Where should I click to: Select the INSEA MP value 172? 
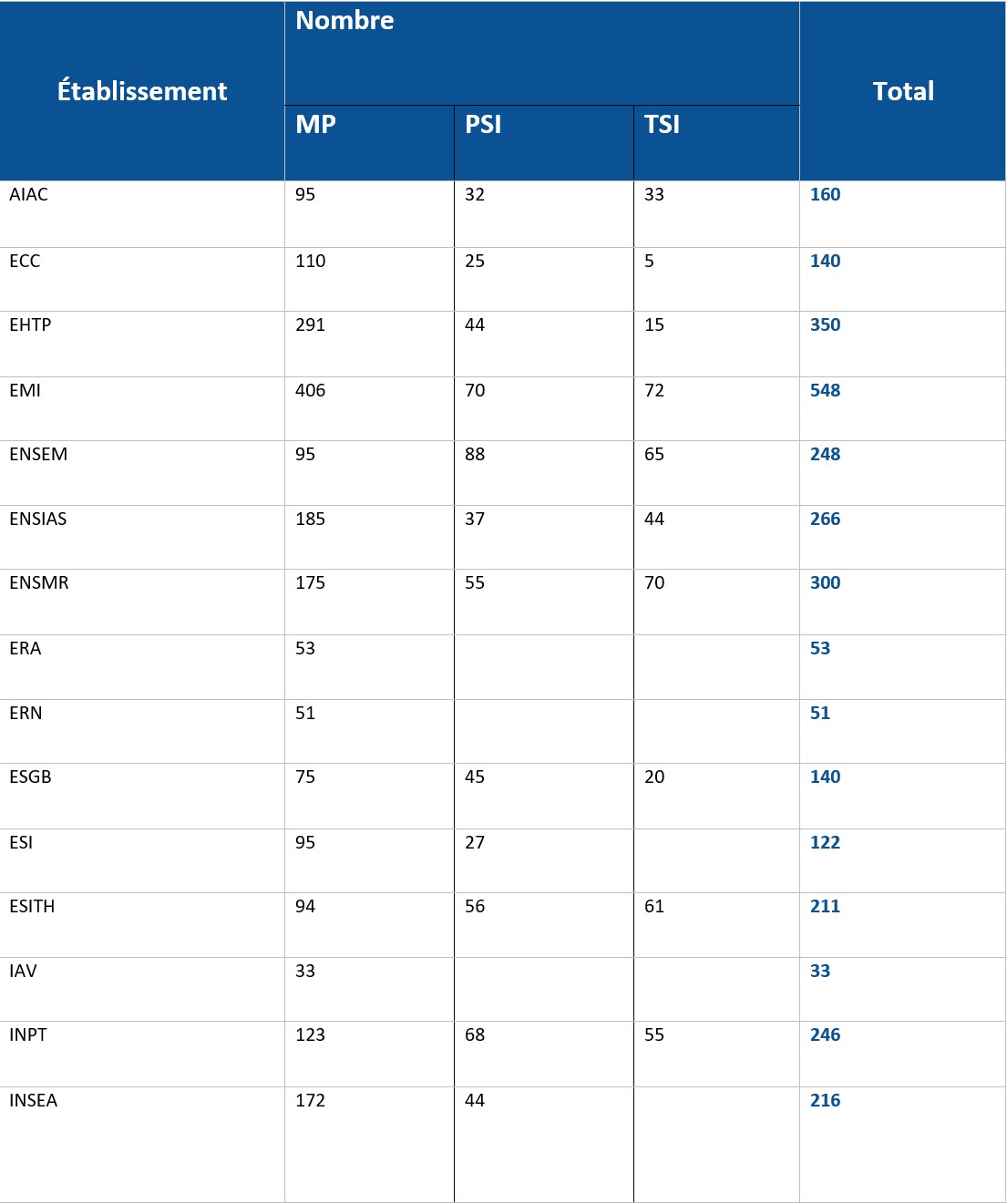(x=310, y=1100)
